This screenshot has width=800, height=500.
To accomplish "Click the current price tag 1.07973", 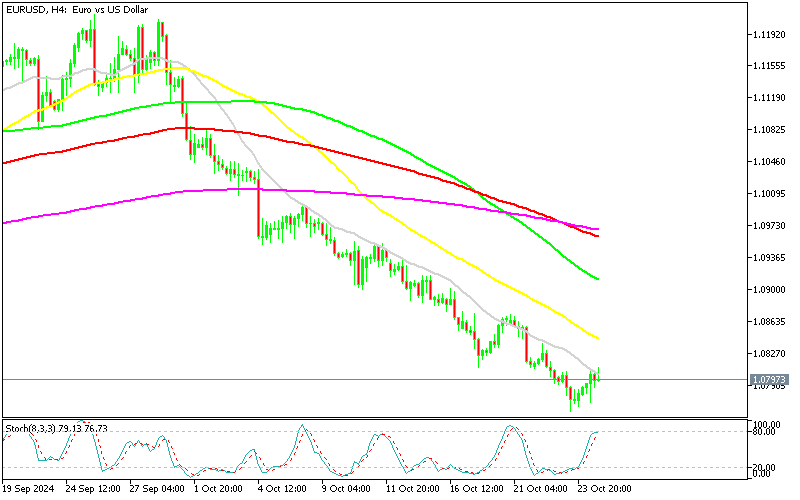I will (x=769, y=380).
